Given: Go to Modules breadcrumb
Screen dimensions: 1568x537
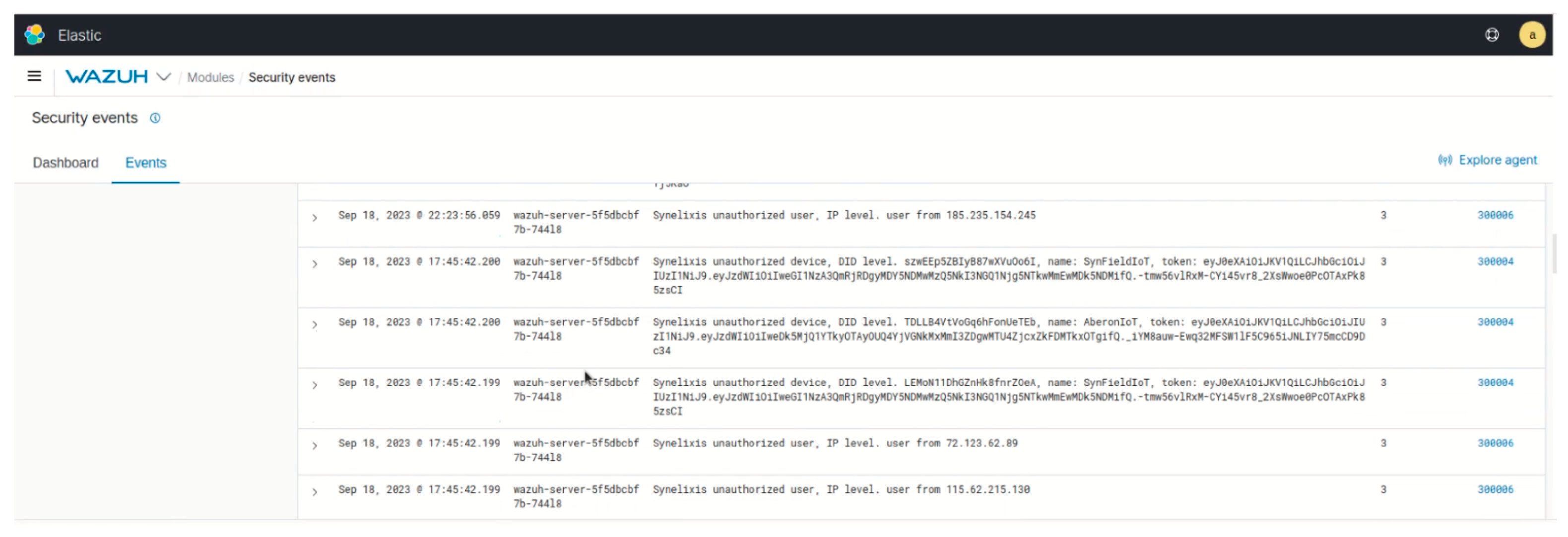Looking at the screenshot, I should [x=210, y=77].
